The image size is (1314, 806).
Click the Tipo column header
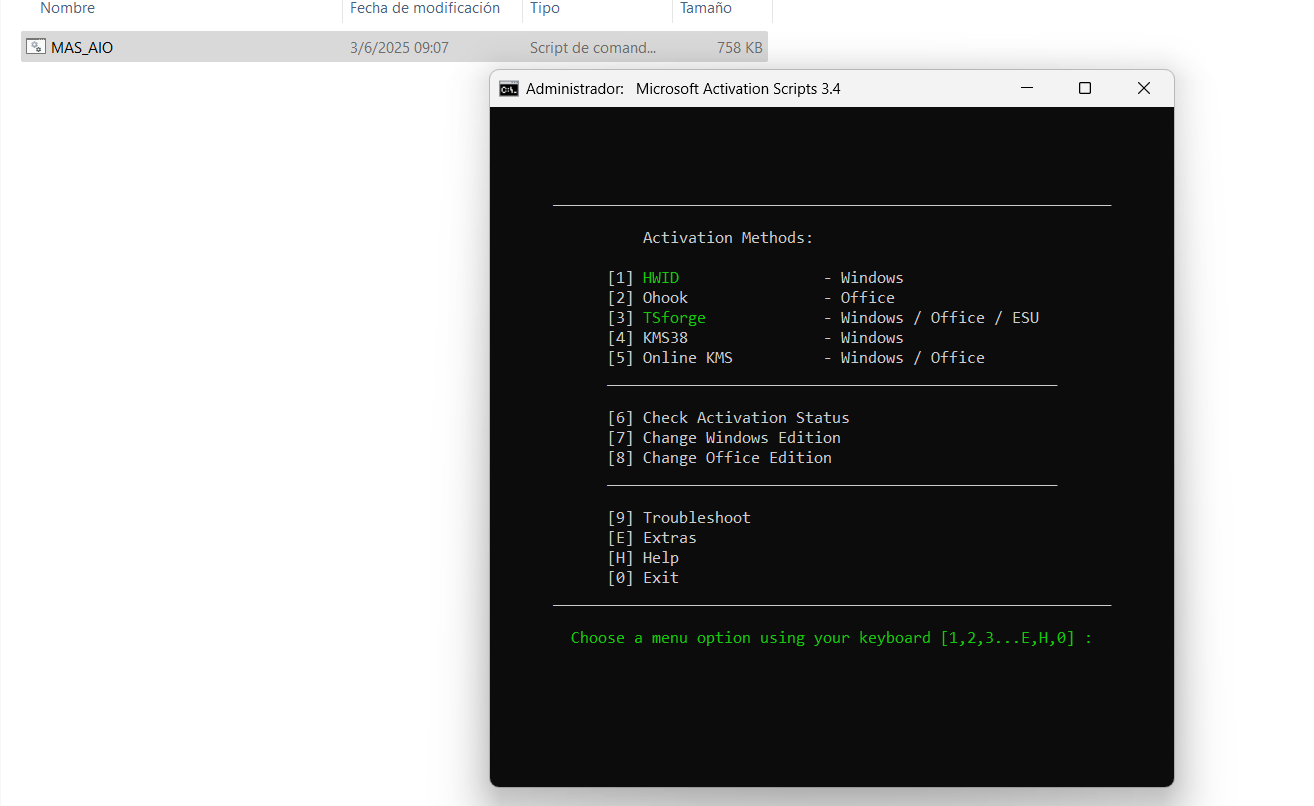[543, 8]
